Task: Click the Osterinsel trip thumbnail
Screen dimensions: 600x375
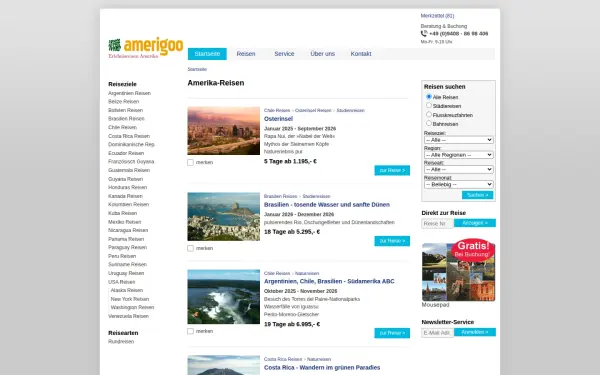Action: pos(223,131)
